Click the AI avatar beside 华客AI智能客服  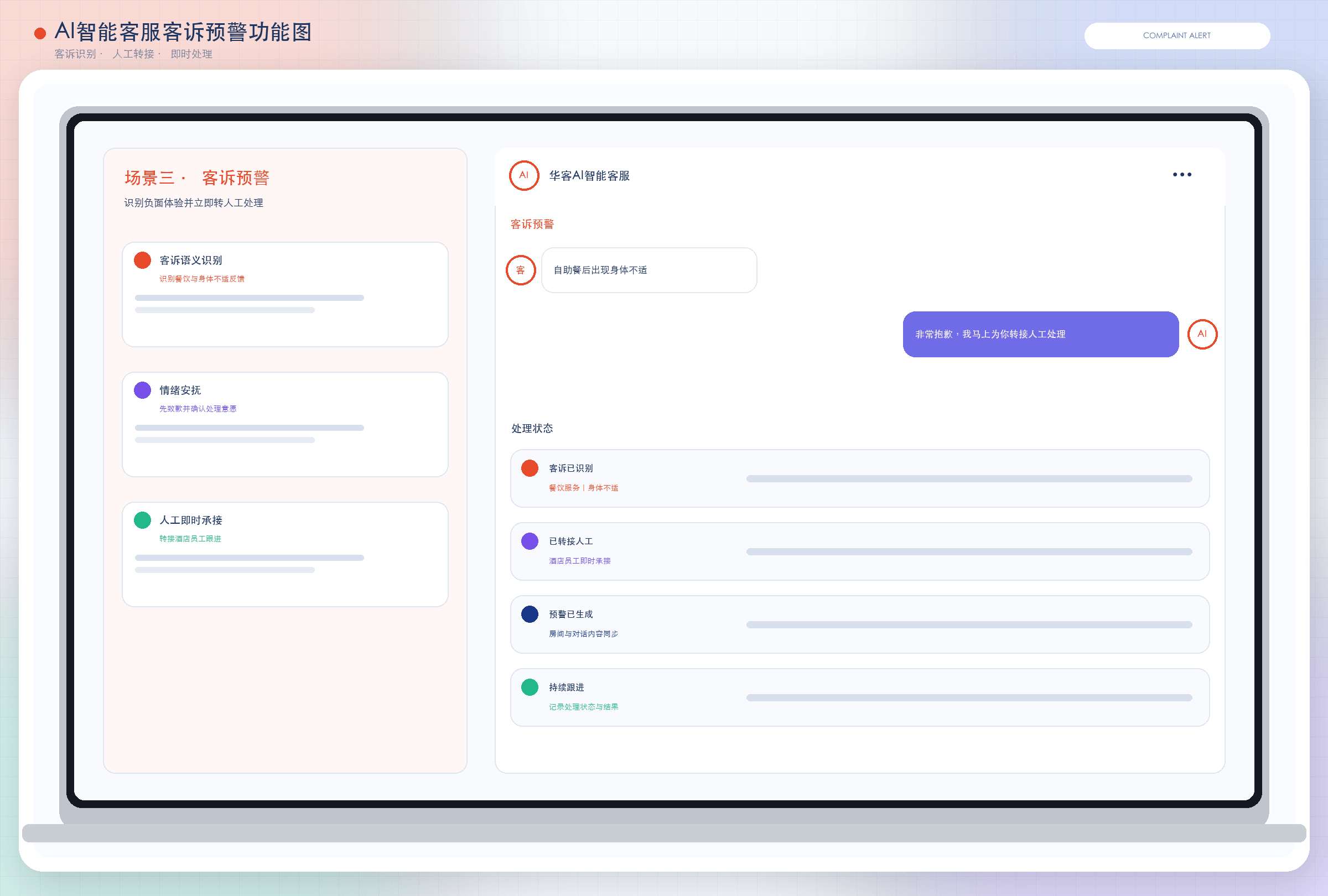click(x=523, y=175)
